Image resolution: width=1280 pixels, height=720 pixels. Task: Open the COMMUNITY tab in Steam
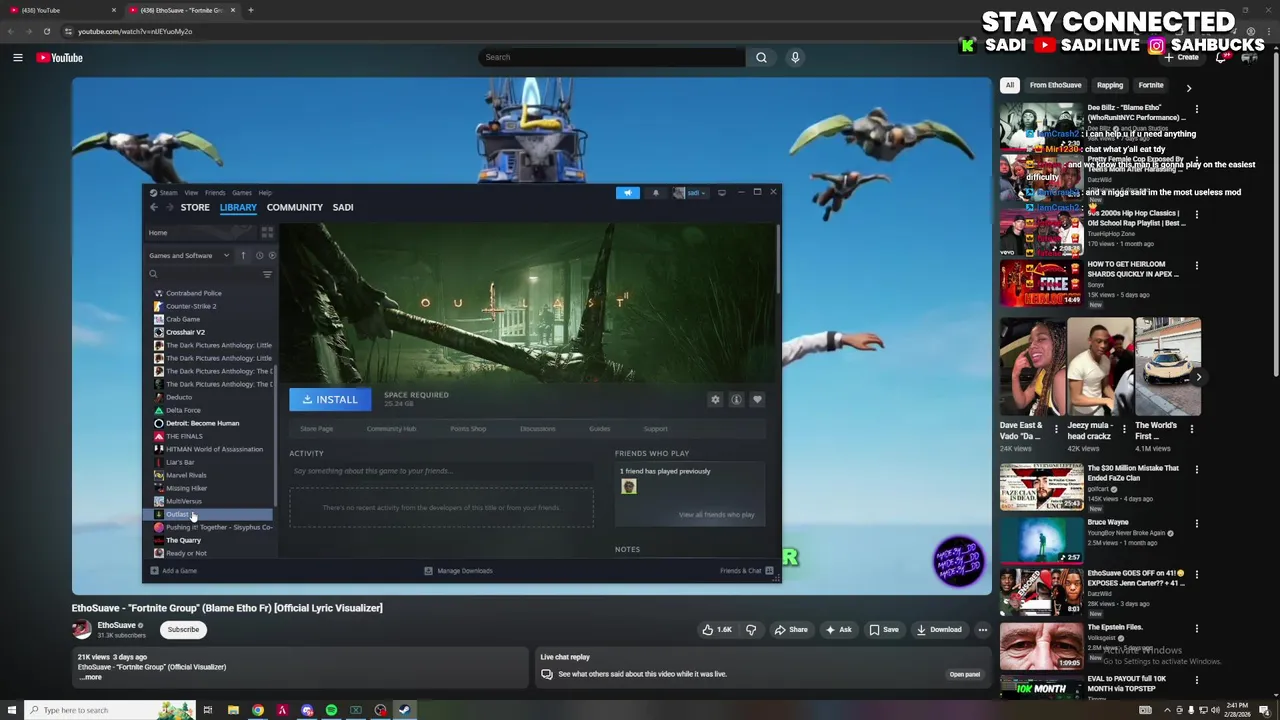[x=294, y=207]
